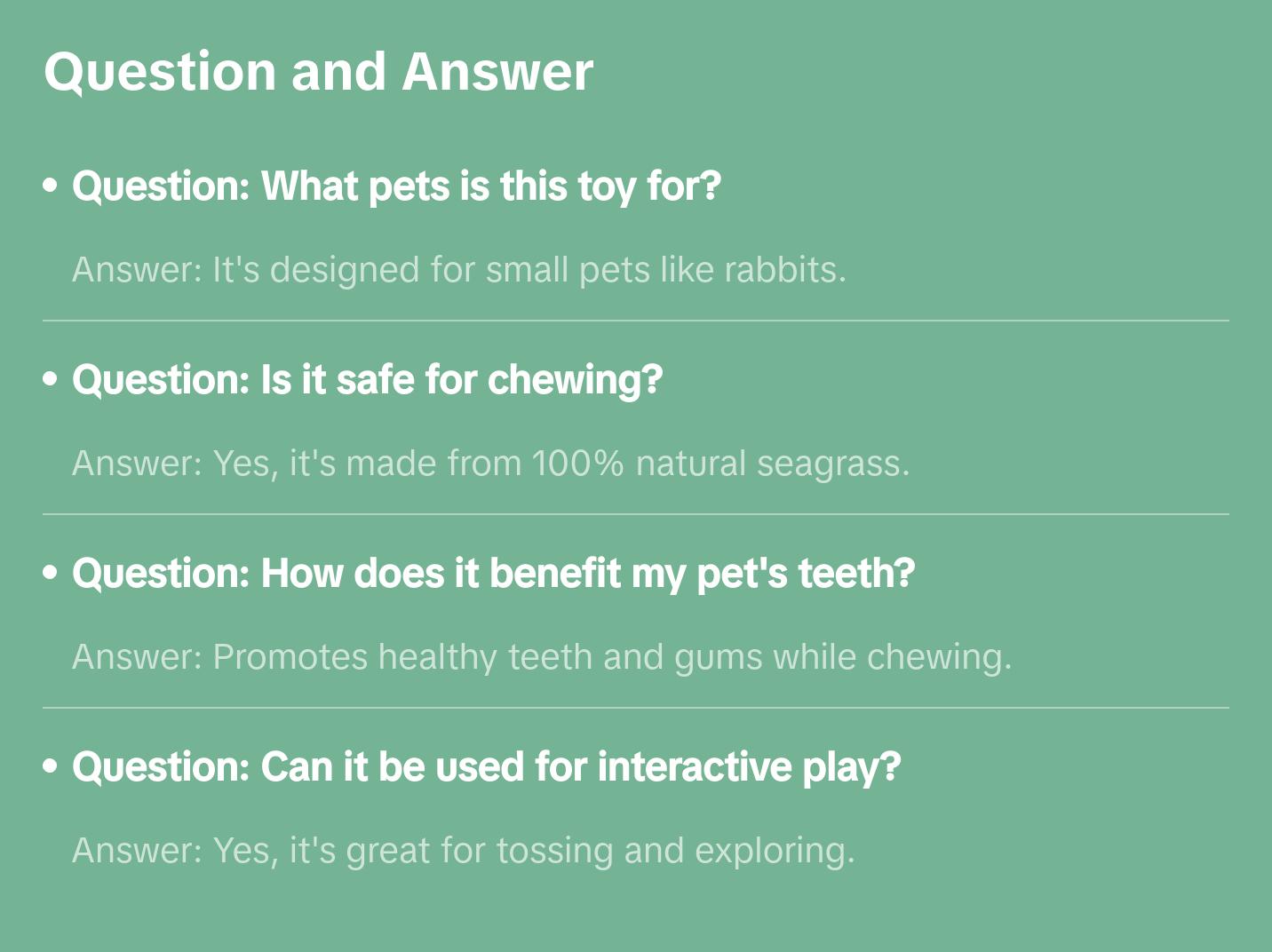The width and height of the screenshot is (1272, 952).
Task: Click the bullet beside 'Is it safe for chewing?'
Action: pyautogui.click(x=51, y=380)
